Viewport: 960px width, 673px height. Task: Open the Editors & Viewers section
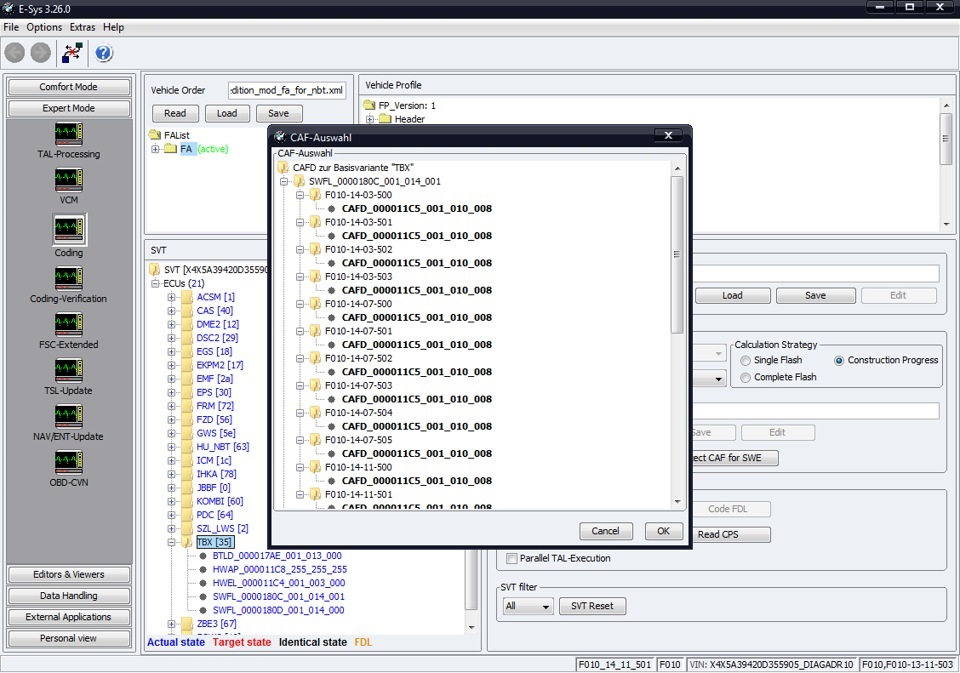tap(69, 574)
